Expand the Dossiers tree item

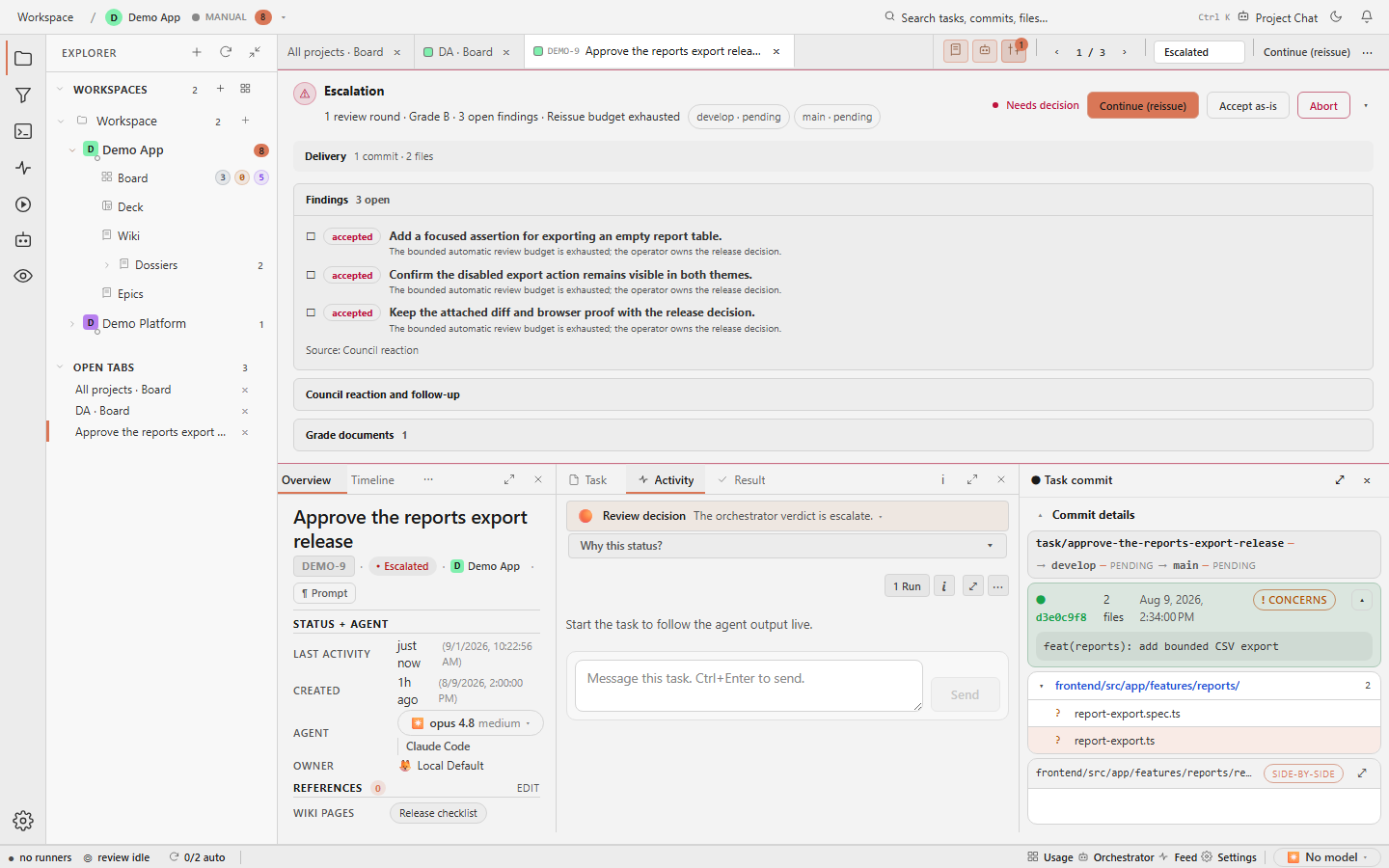point(106,265)
